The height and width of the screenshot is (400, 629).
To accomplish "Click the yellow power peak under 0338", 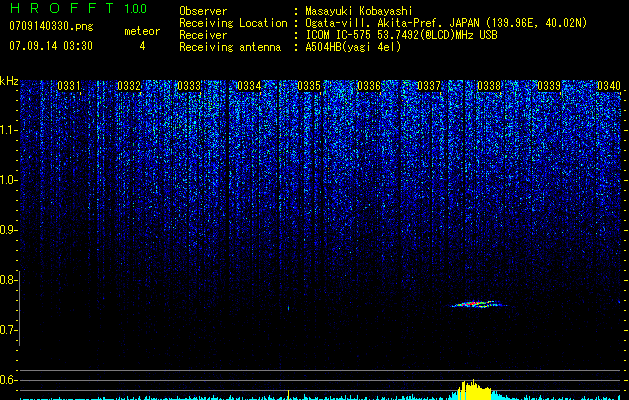I will pos(475,390).
